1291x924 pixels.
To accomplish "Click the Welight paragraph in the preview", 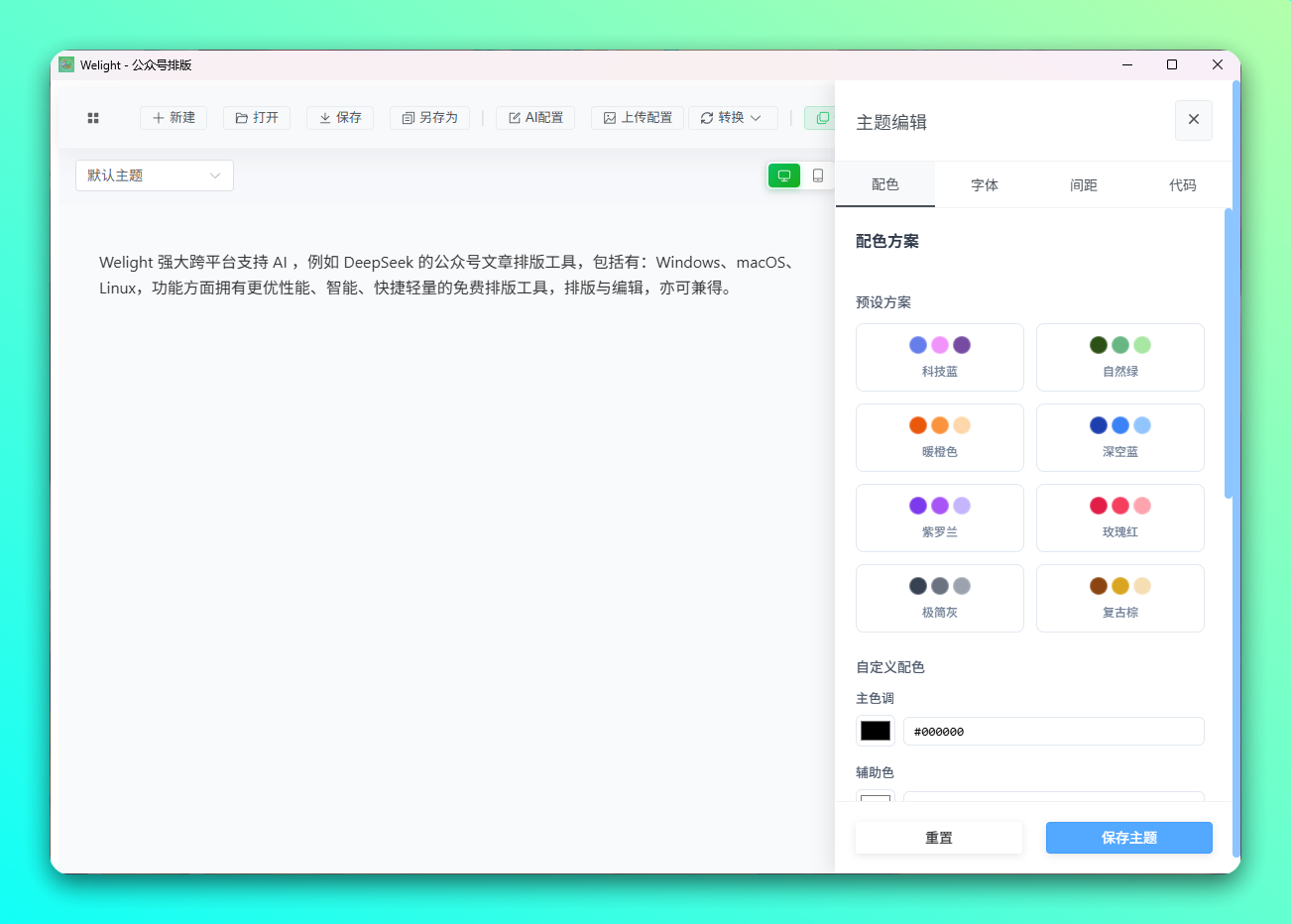I will pos(448,275).
